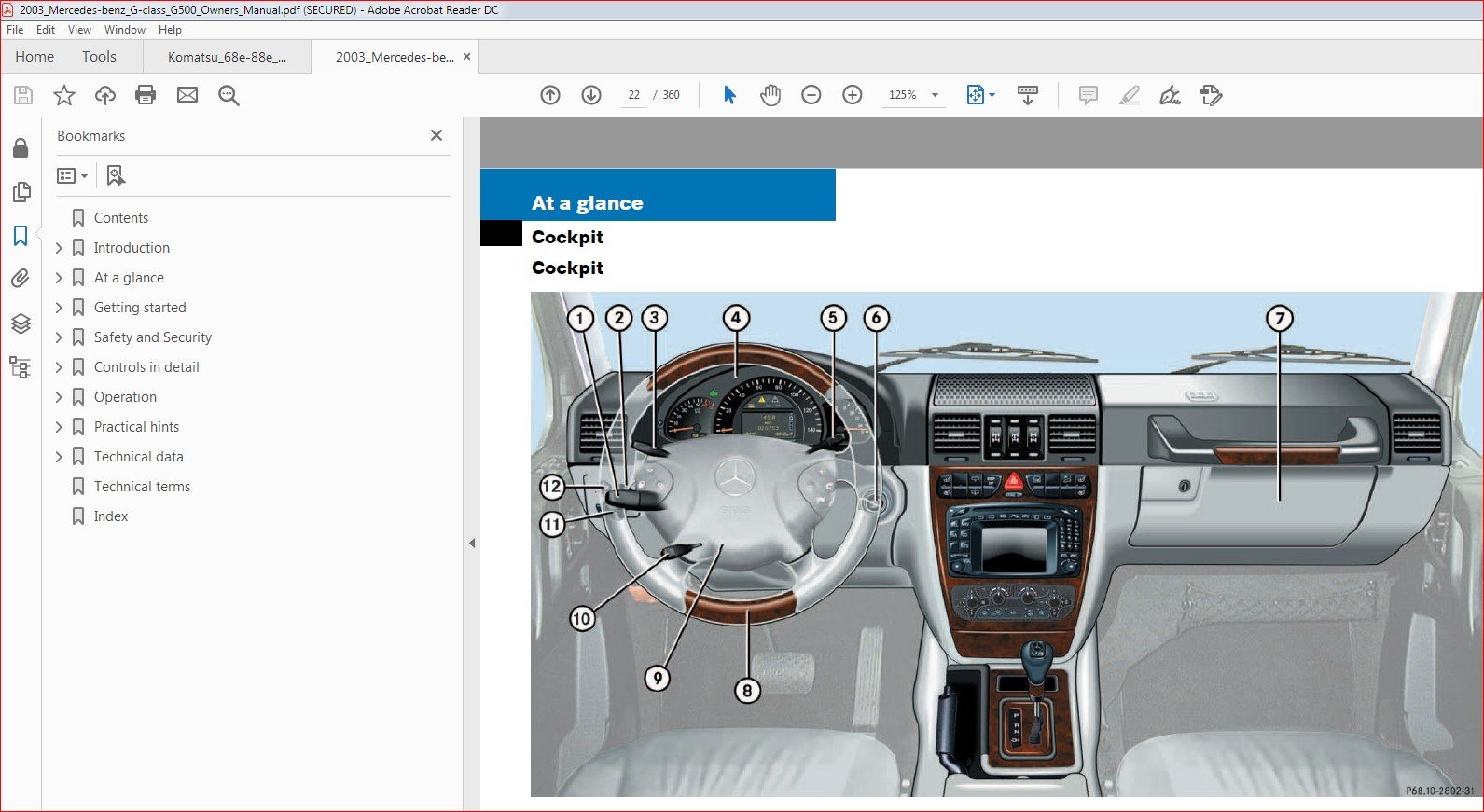The image size is (1484, 812).
Task: Switch to the Tools tab
Action: (x=99, y=57)
